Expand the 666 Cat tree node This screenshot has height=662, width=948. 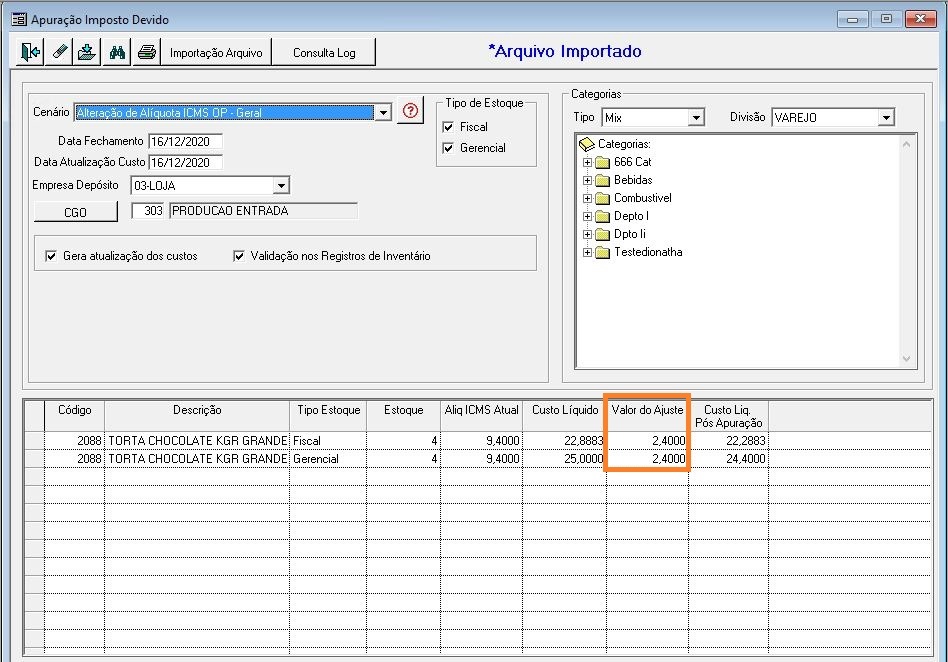coord(587,162)
